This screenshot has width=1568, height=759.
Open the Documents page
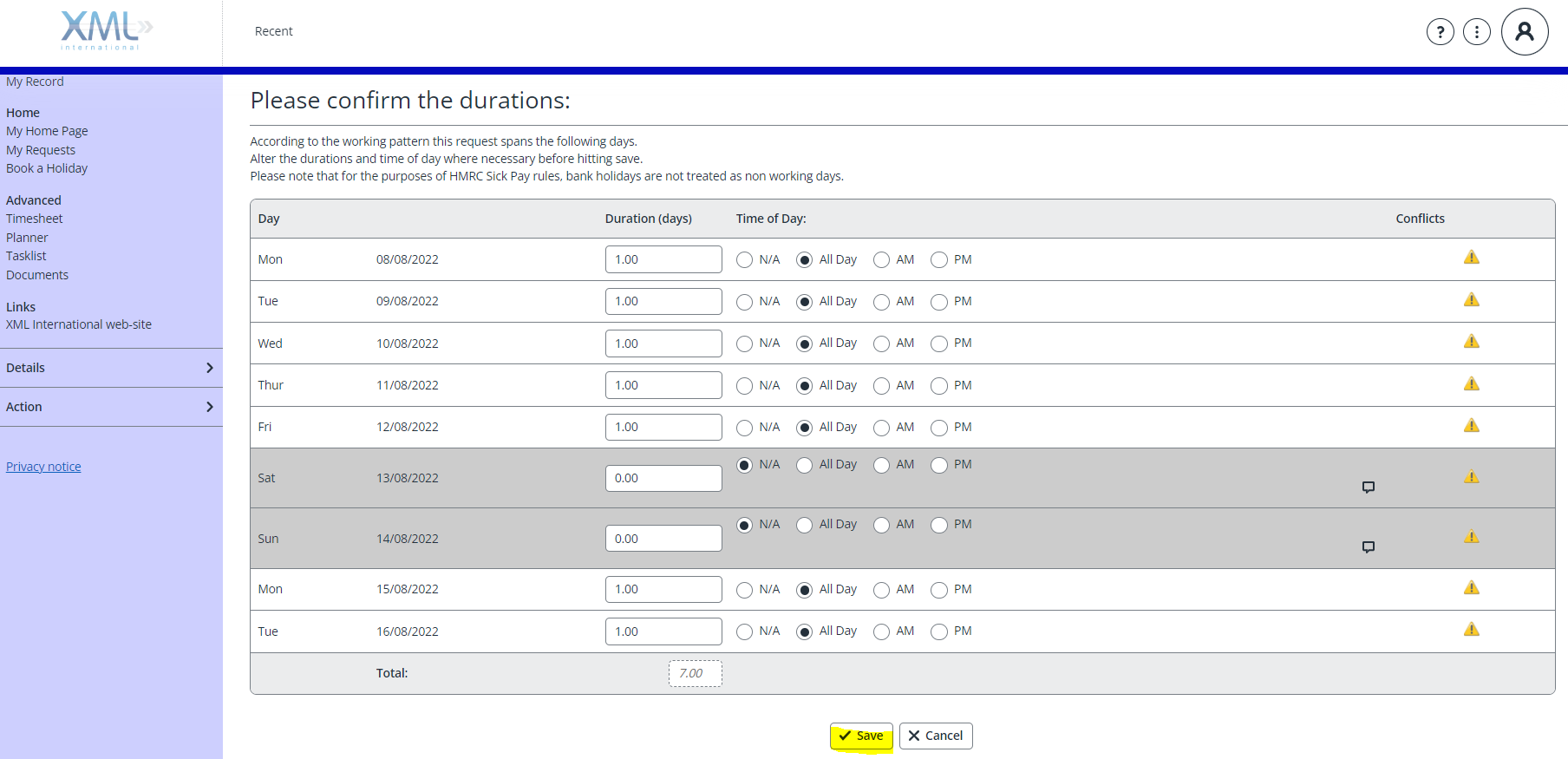[x=37, y=275]
